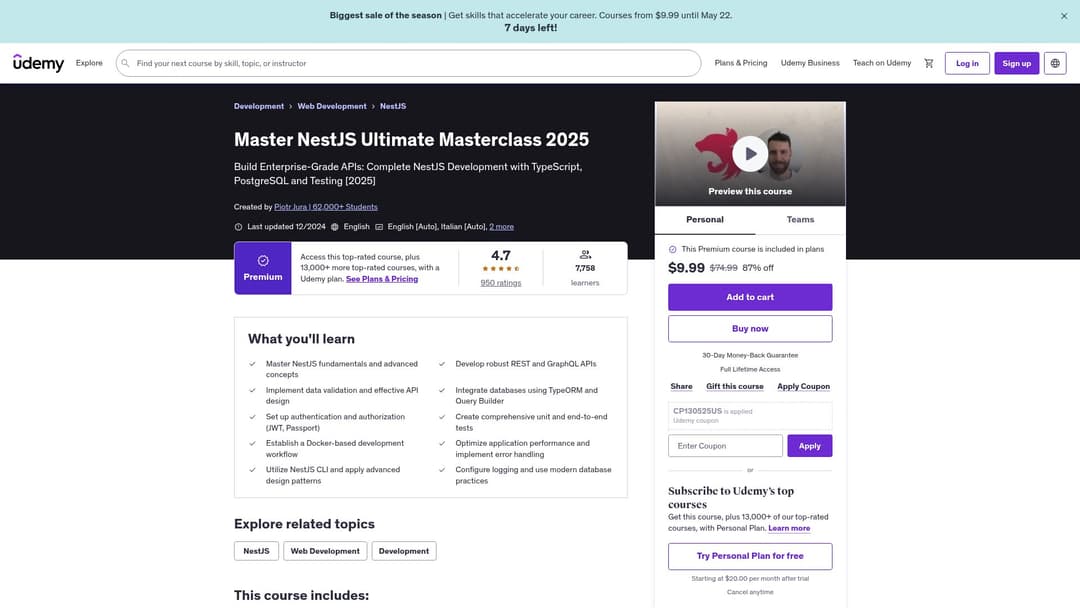
Task: Open the 950 ratings link
Action: coord(501,283)
